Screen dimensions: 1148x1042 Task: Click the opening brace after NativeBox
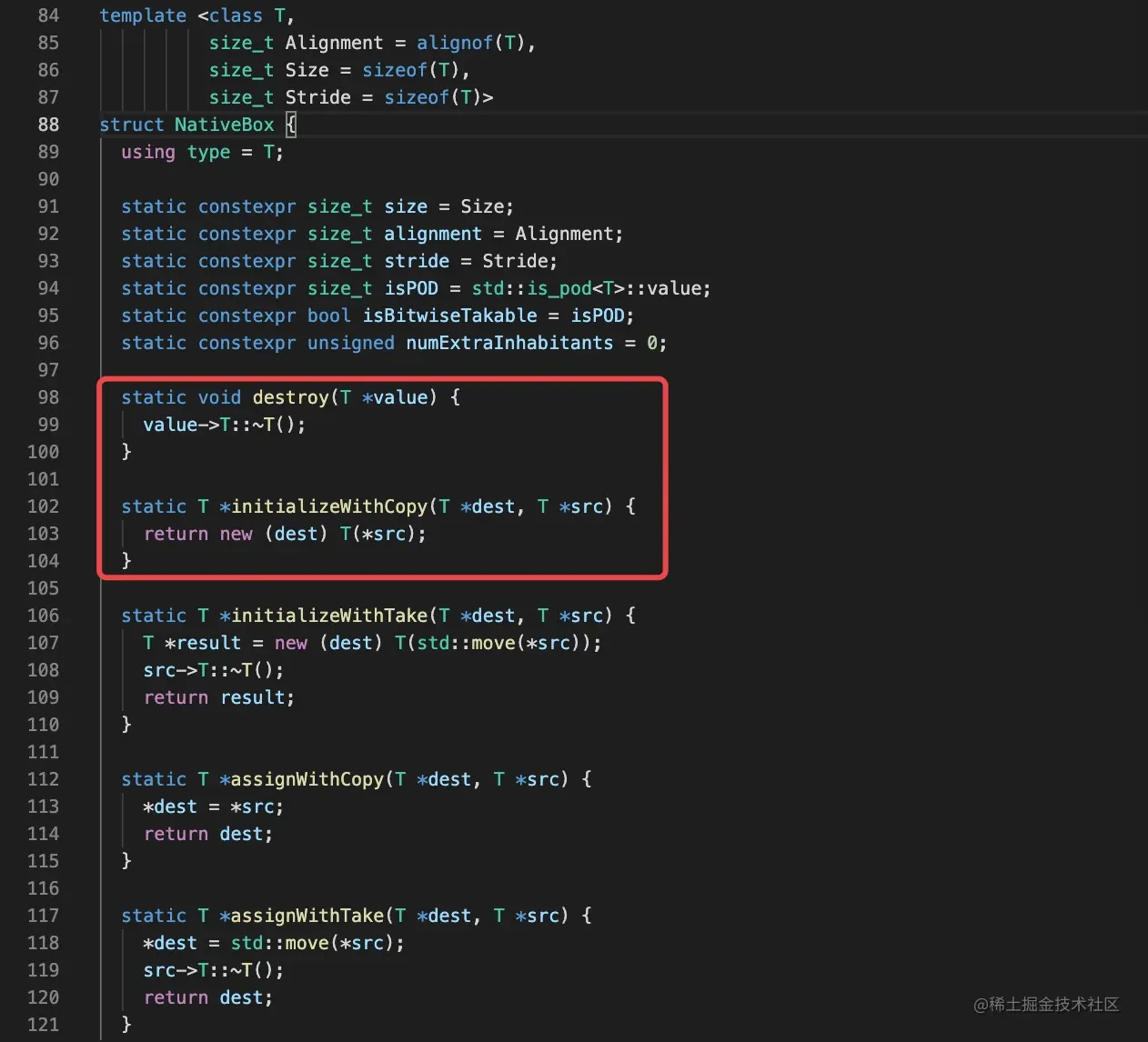291,125
